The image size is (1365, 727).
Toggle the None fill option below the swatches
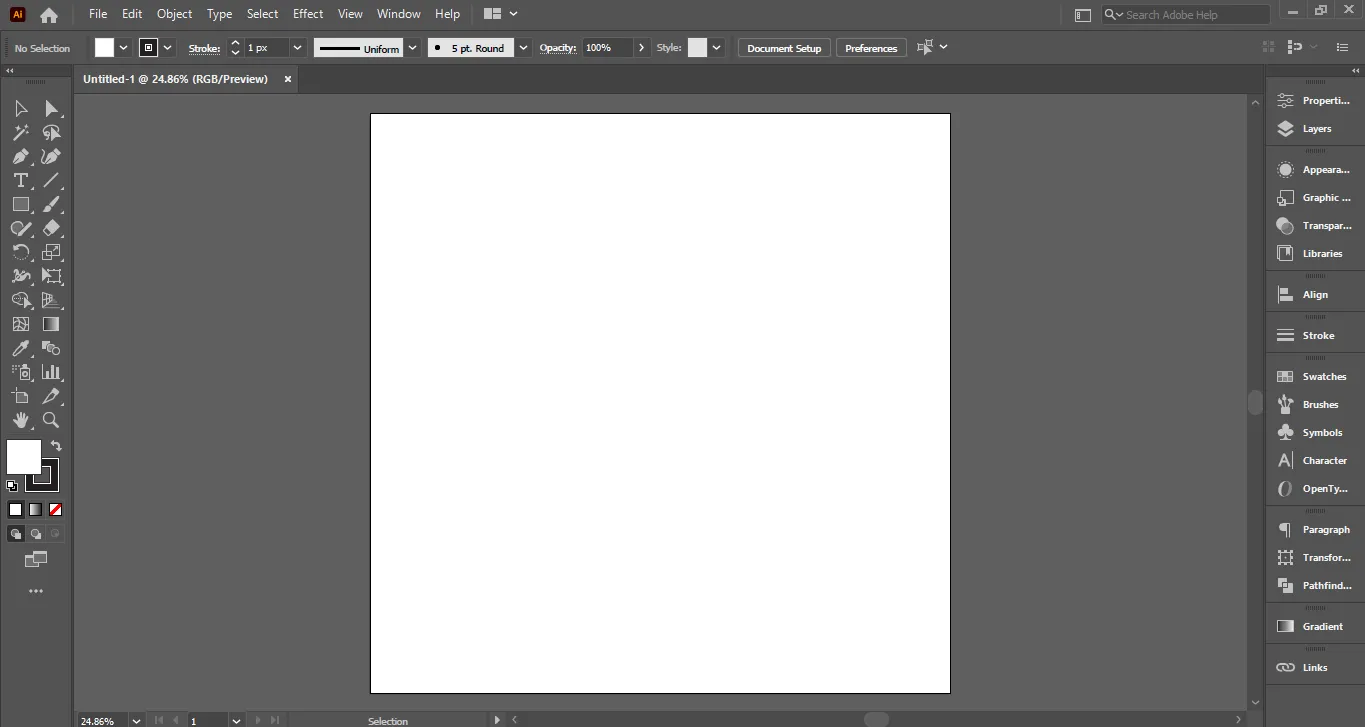[x=55, y=509]
